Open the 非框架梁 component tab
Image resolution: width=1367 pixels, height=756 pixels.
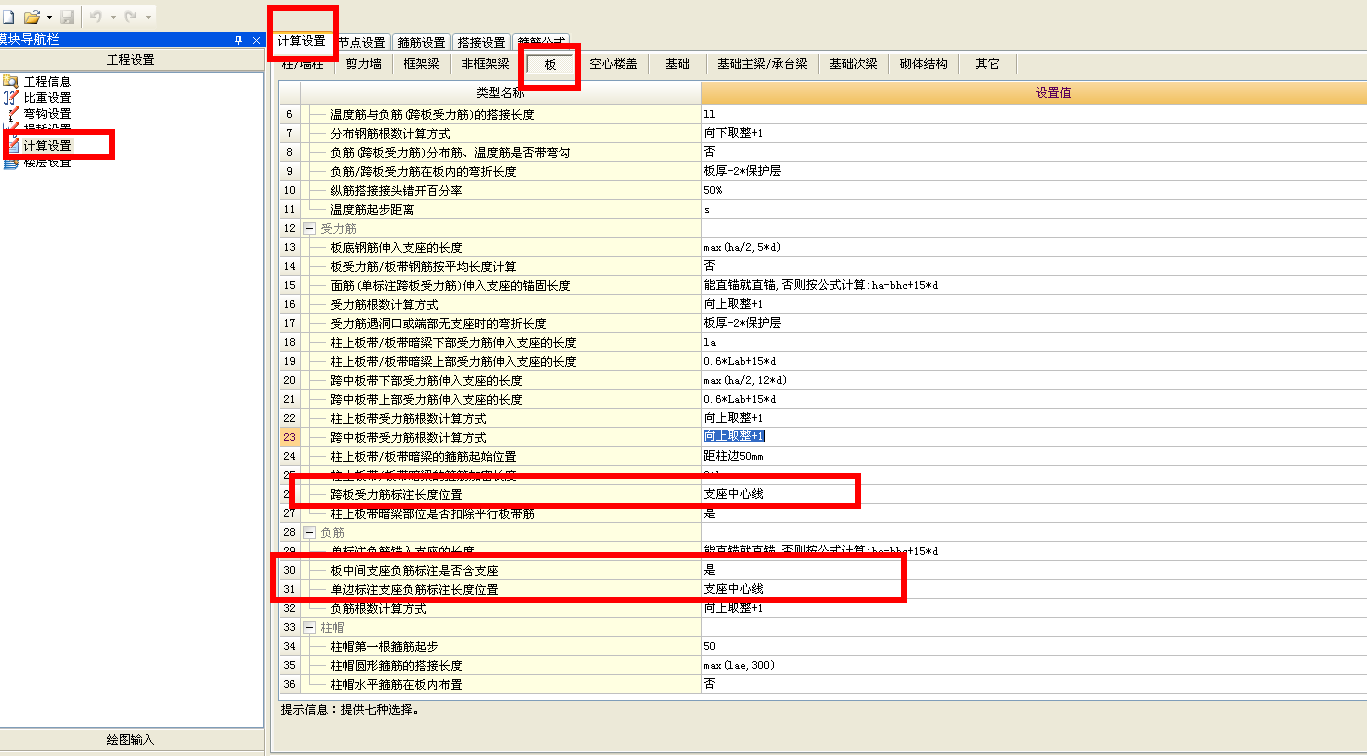485,64
